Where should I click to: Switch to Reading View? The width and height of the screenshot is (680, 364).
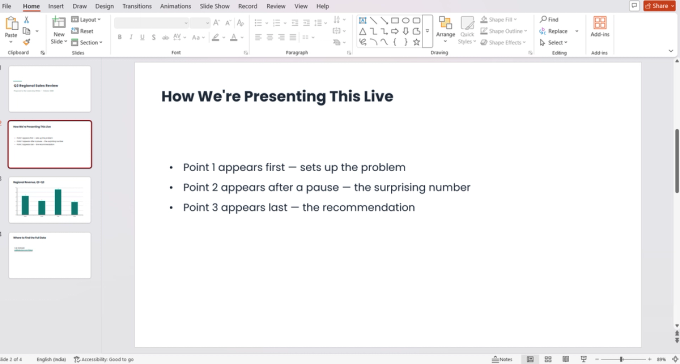[x=566, y=359]
